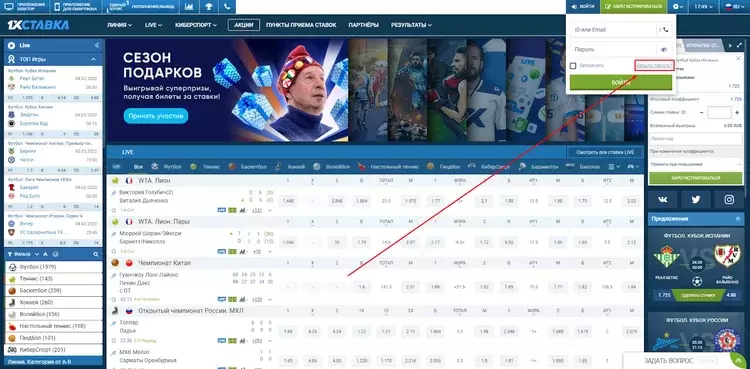Open the RU language dropdown
The image size is (750, 369).
[x=734, y=7]
